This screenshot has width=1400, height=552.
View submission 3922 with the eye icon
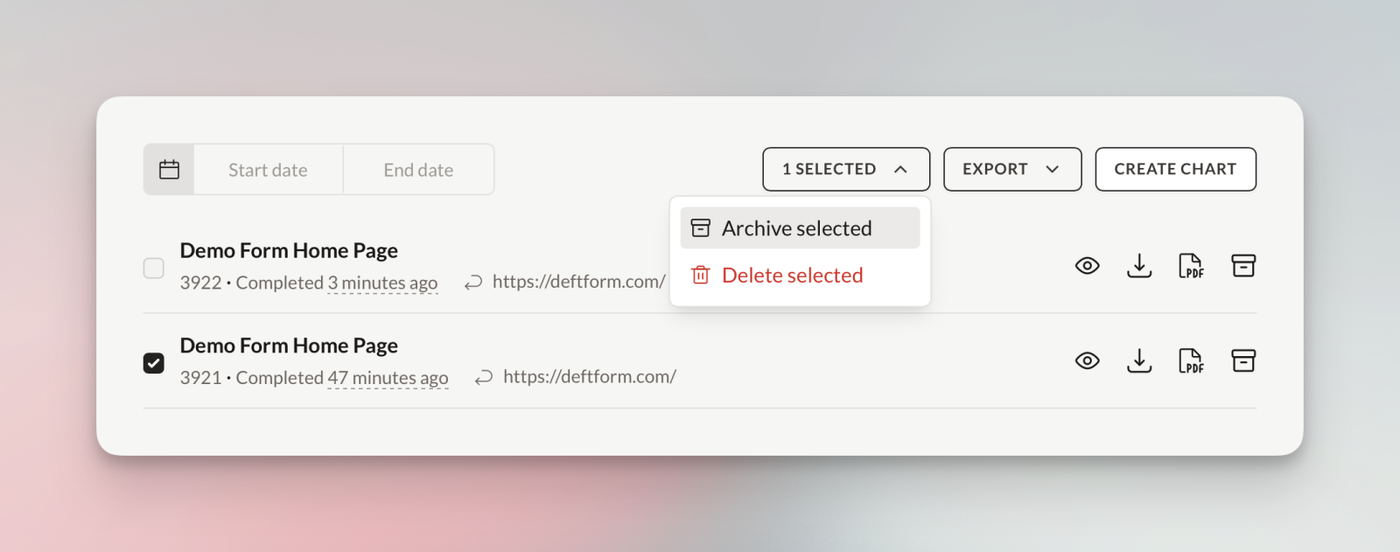pyautogui.click(x=1087, y=266)
